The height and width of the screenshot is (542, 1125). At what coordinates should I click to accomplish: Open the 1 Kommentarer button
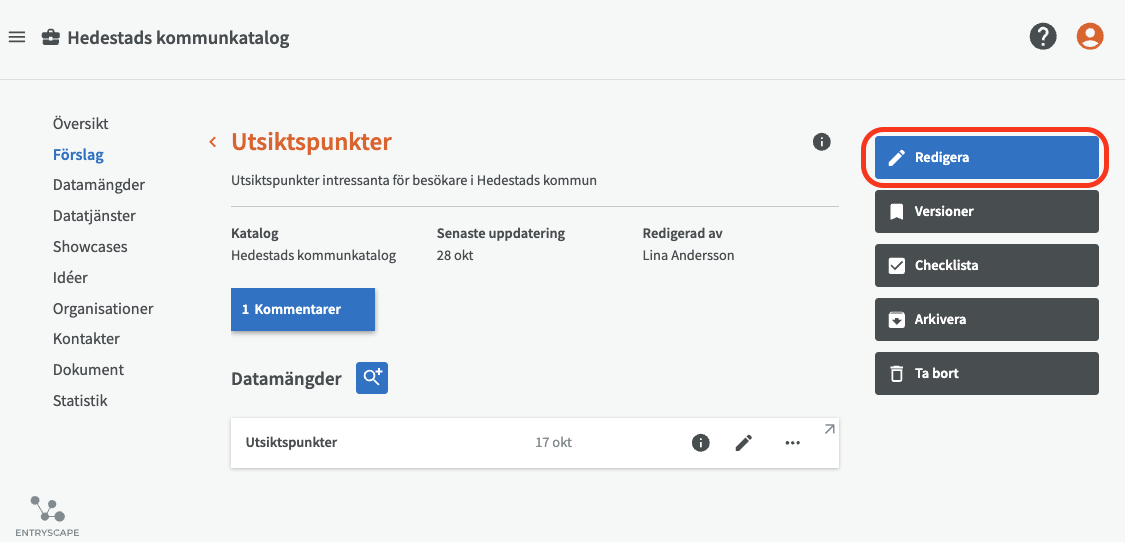(x=302, y=310)
